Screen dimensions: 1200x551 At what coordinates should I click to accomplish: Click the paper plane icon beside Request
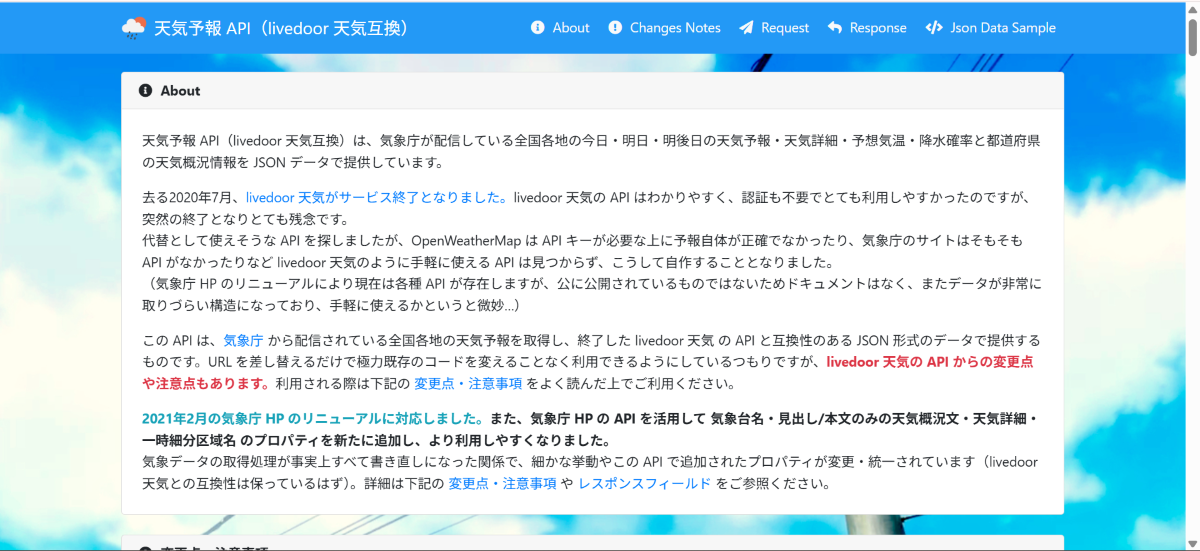(746, 28)
